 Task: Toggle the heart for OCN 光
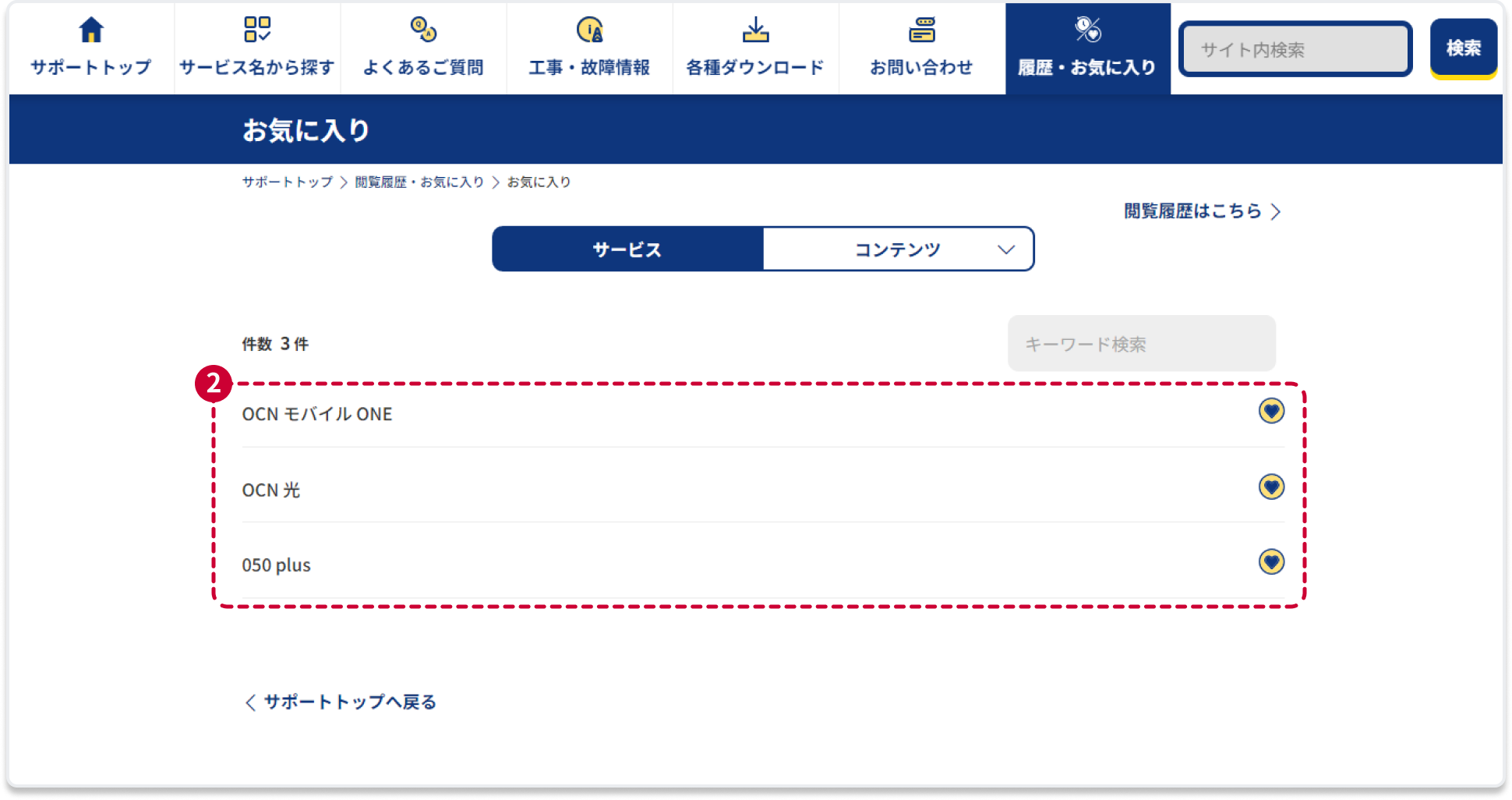1271,487
